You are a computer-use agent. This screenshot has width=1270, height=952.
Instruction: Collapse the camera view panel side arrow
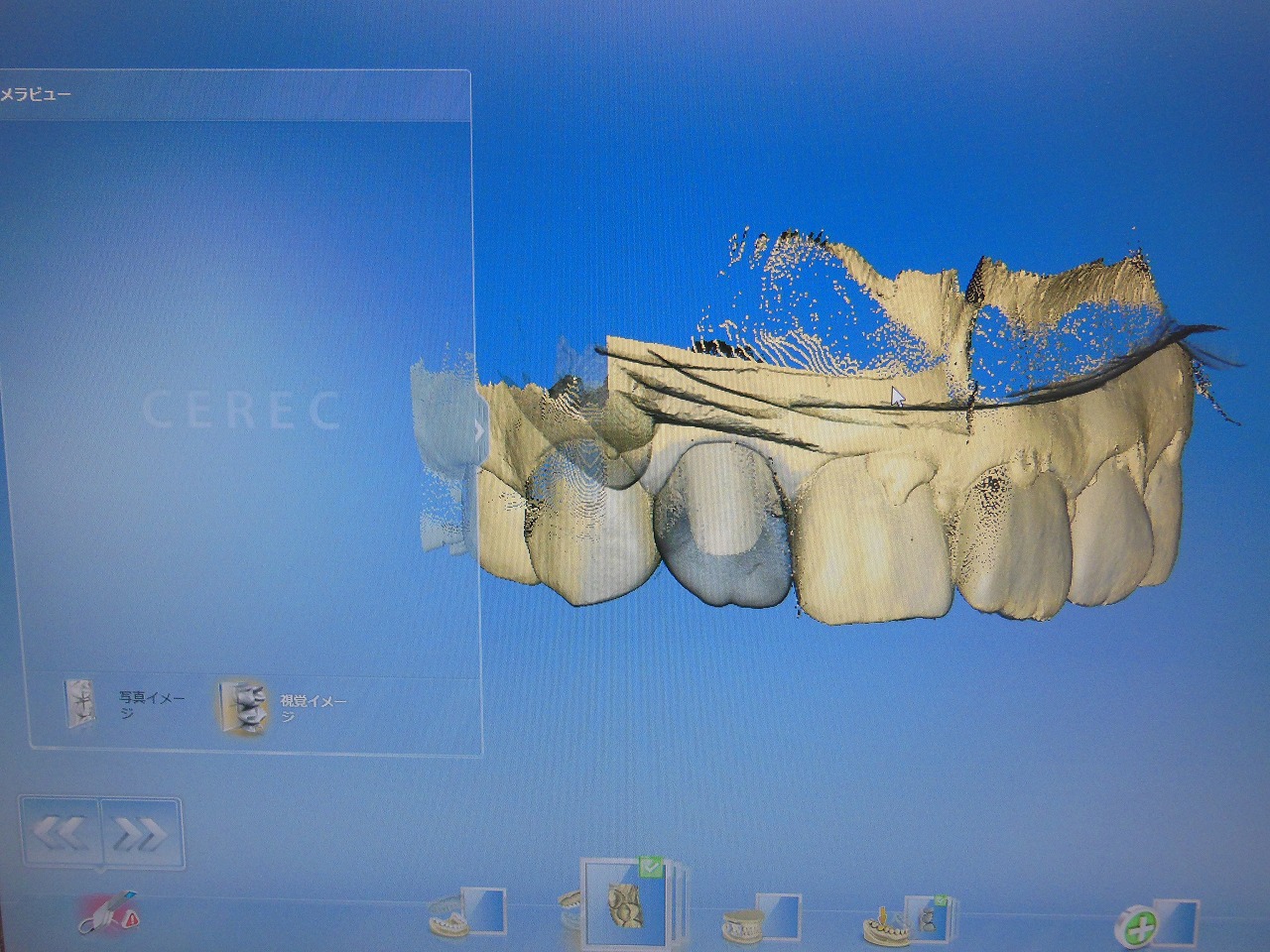click(478, 430)
